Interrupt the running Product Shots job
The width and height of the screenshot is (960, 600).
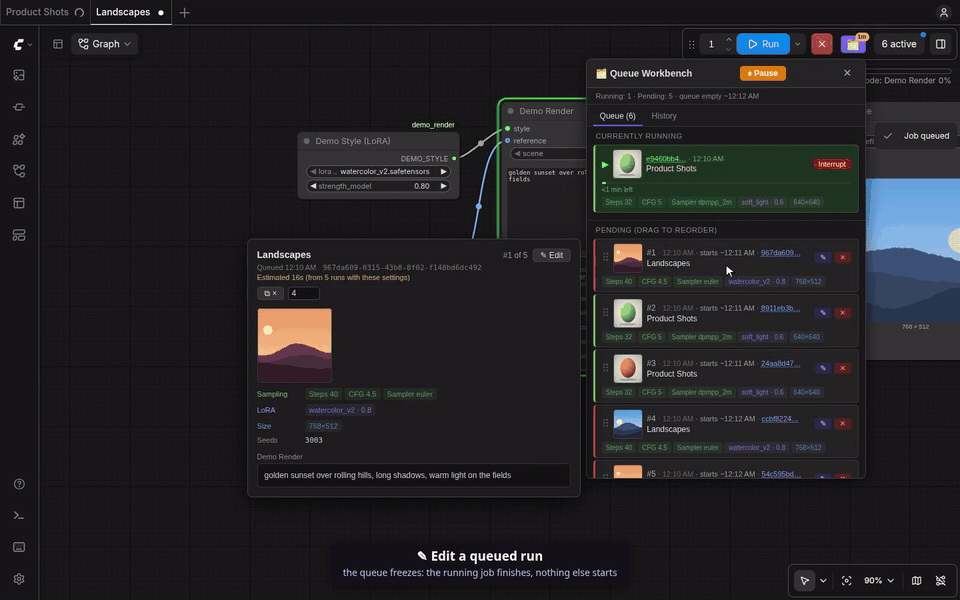(831, 164)
